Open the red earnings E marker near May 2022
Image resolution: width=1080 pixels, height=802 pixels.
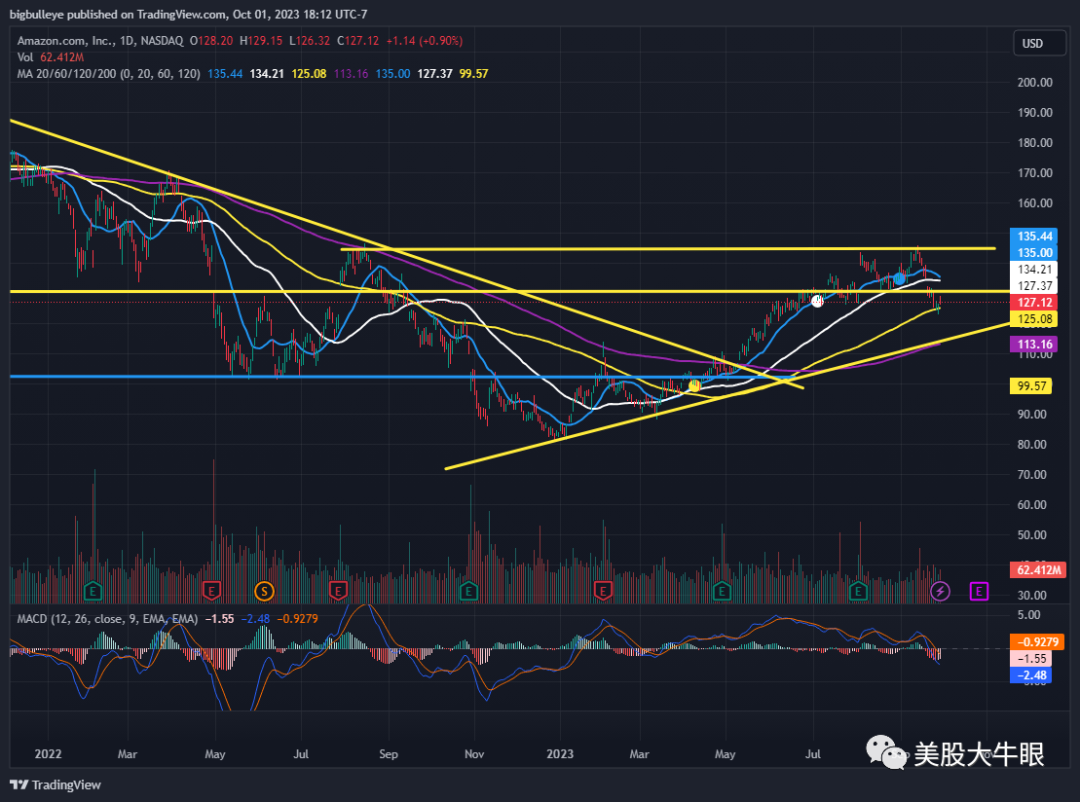(x=211, y=590)
